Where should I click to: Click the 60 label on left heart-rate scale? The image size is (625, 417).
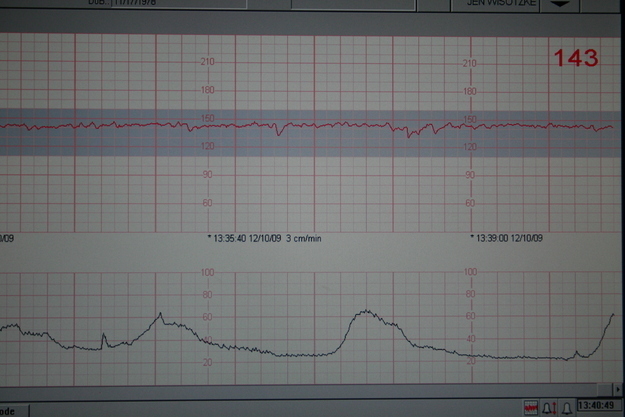(x=208, y=202)
